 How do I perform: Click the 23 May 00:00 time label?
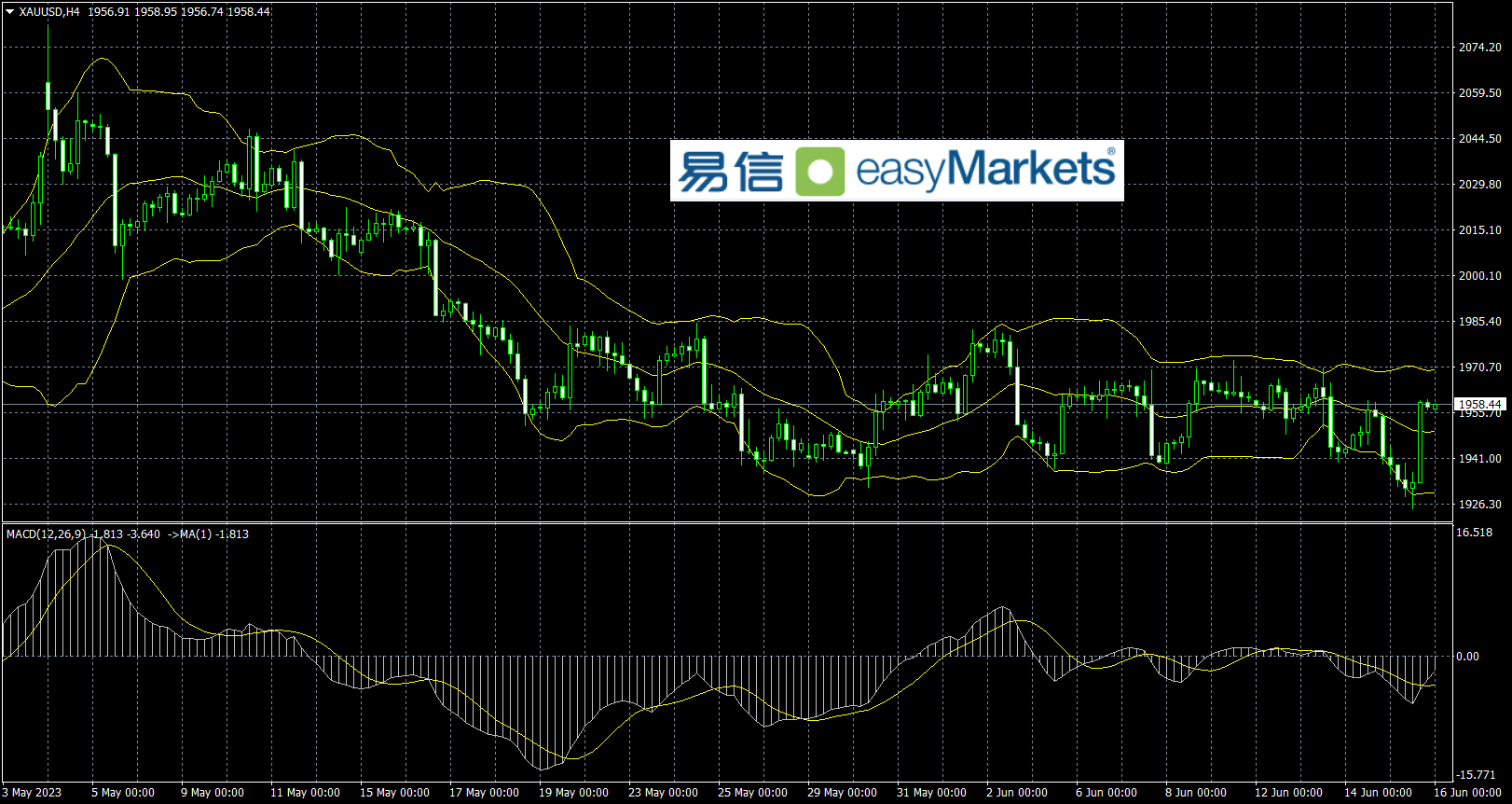(663, 793)
